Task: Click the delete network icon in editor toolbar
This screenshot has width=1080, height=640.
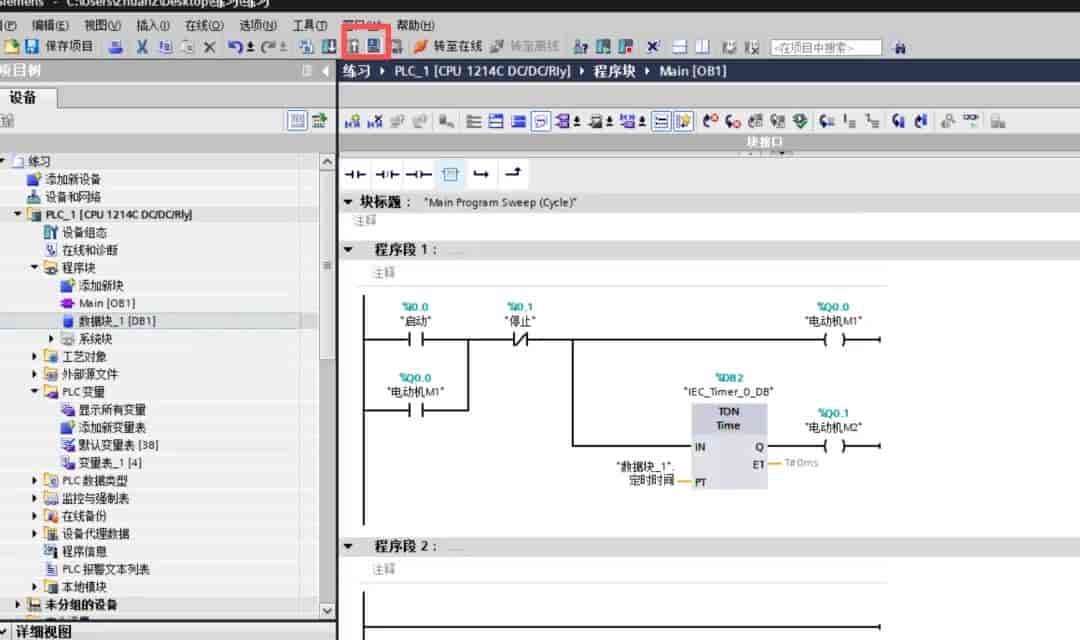Action: point(375,121)
